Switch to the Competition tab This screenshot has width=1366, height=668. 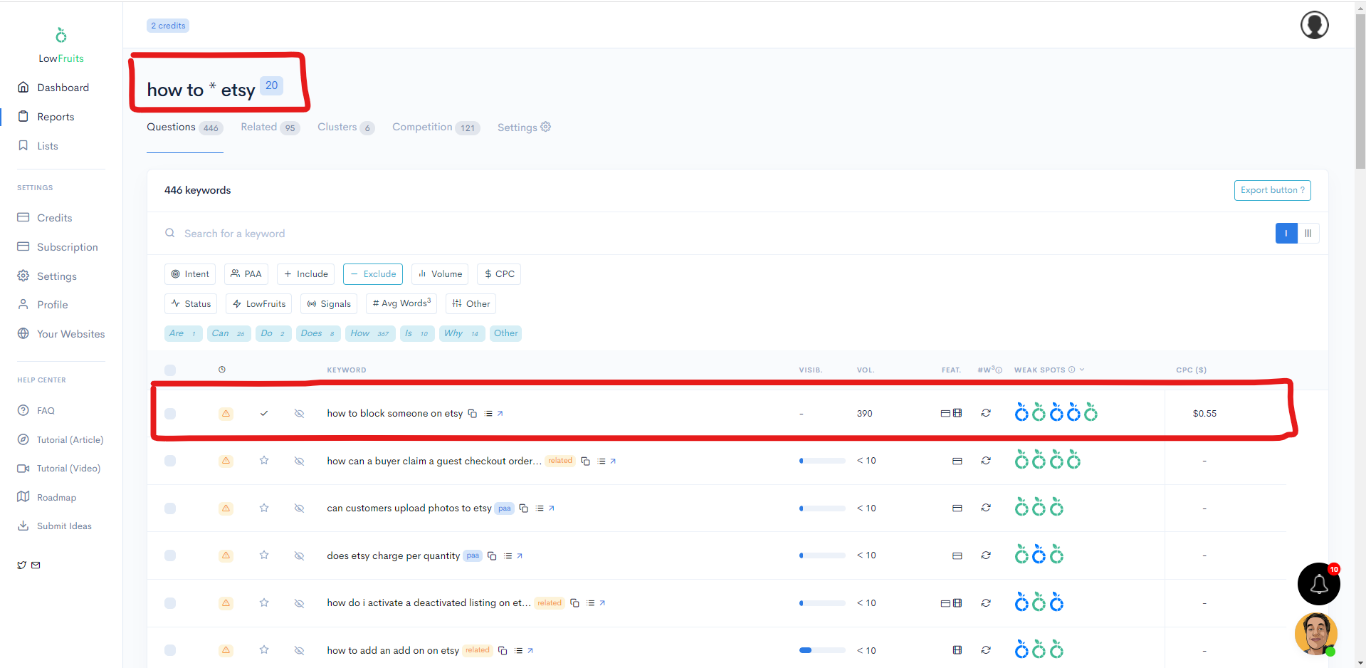pyautogui.click(x=436, y=127)
